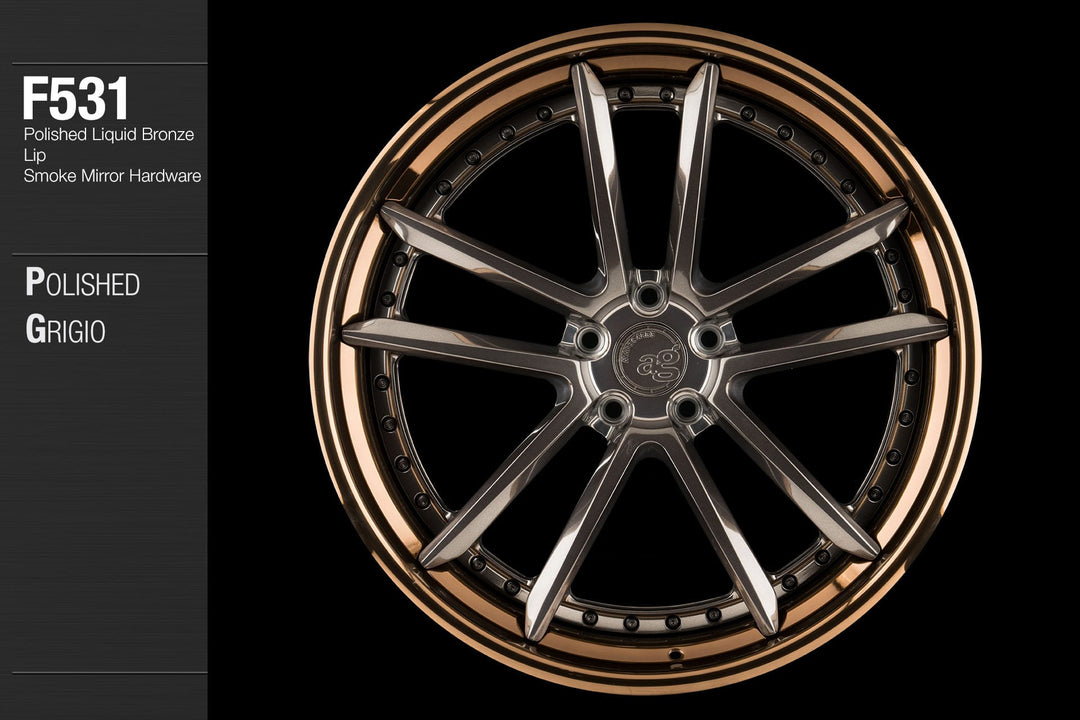Click the lower-left lug hole
Screen dimensions: 1080x720
point(612,408)
